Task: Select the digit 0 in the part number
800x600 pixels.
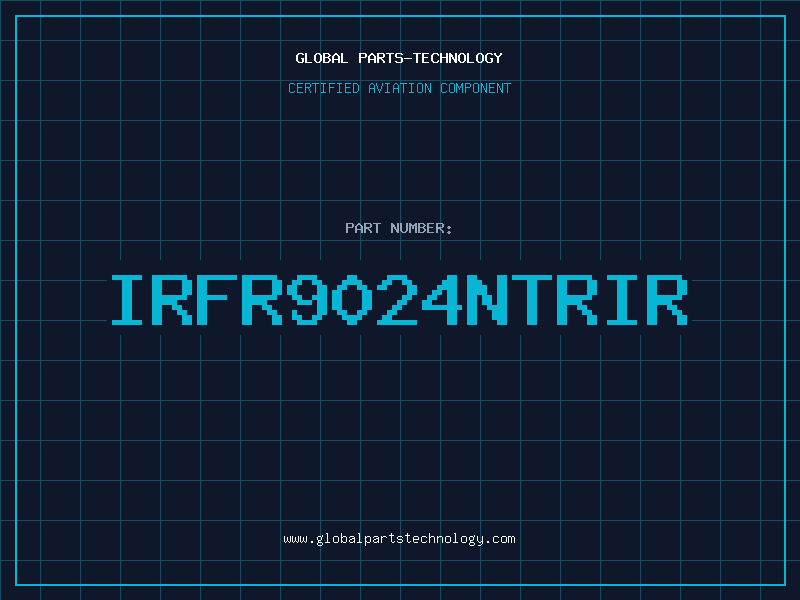Action: pyautogui.click(x=352, y=300)
